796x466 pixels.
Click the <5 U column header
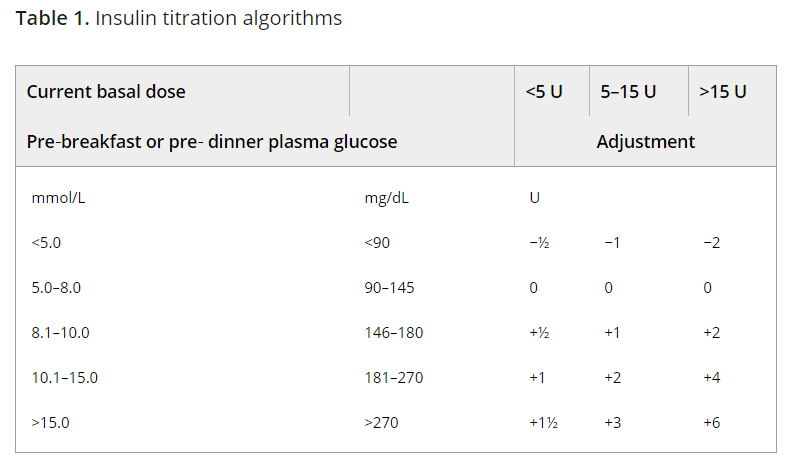544,92
